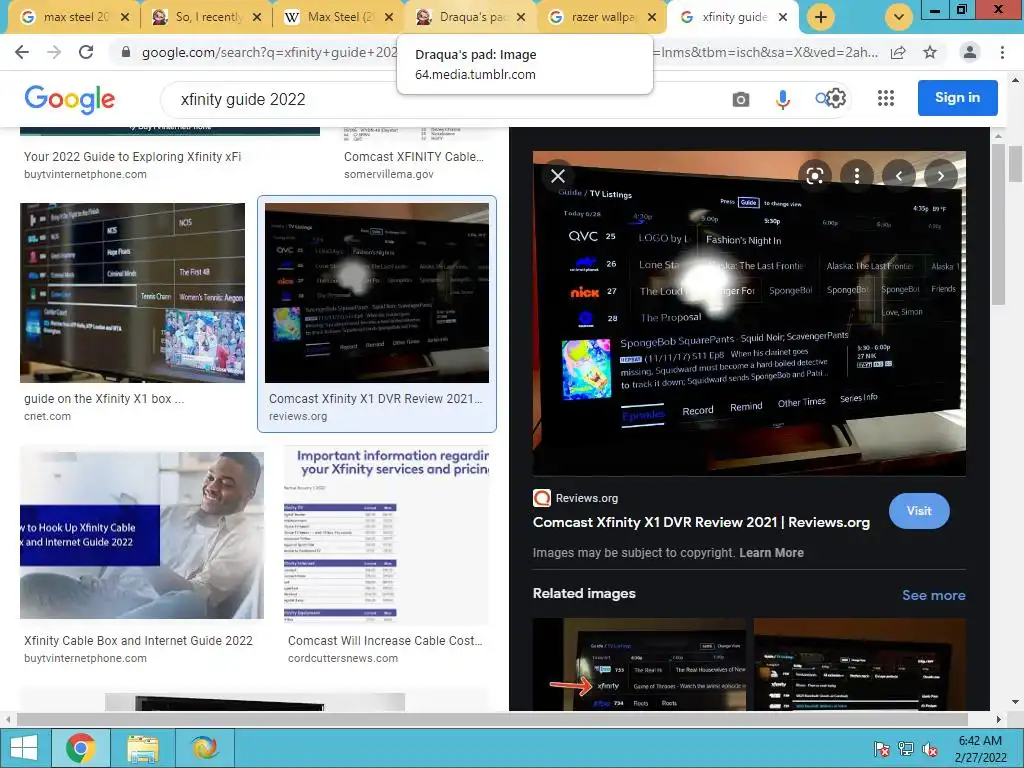Image resolution: width=1024 pixels, height=768 pixels.
Task: Open the Windows Start button
Action: pyautogui.click(x=24, y=748)
